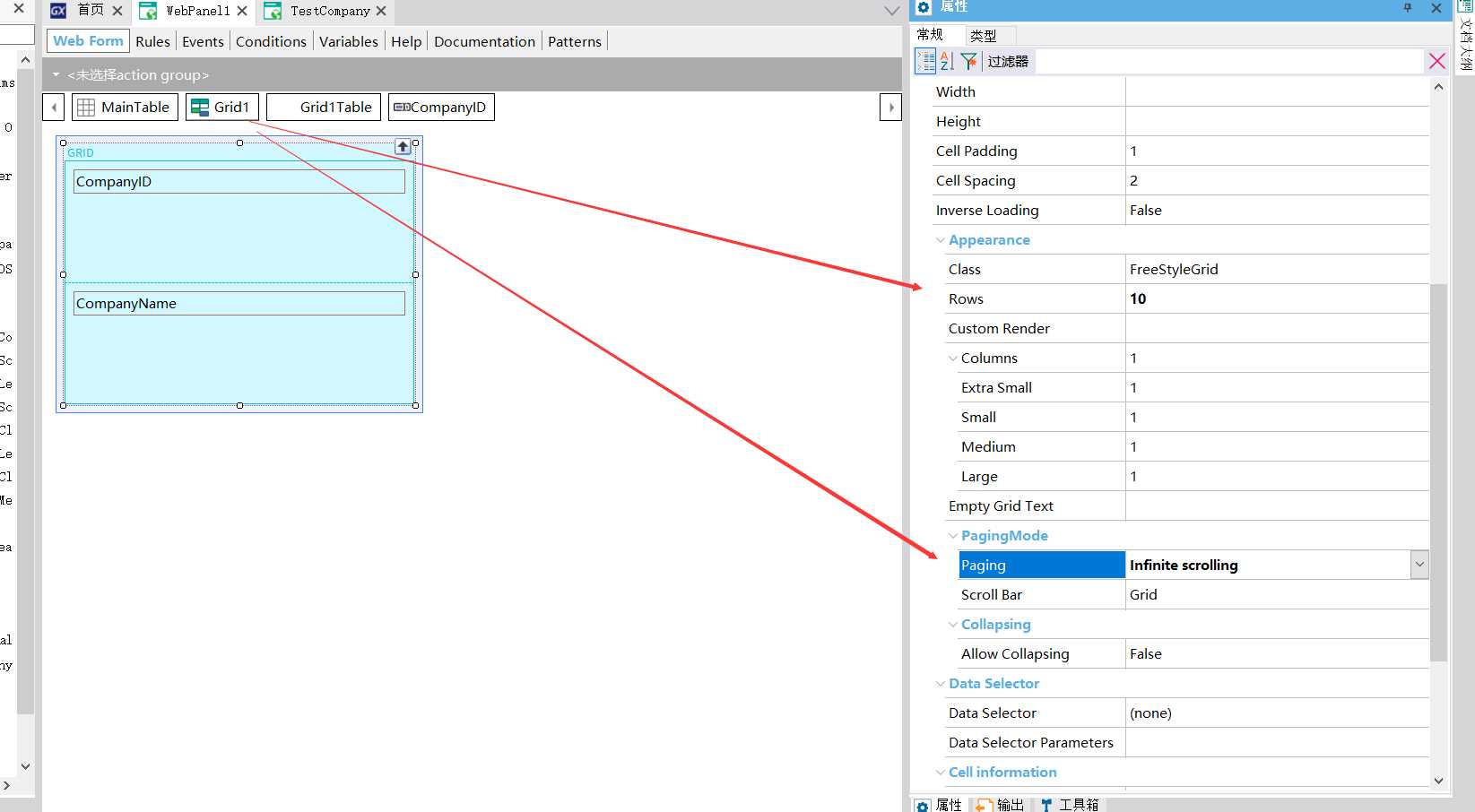The width and height of the screenshot is (1475, 812).
Task: Collapse the Data Selector section
Action: (x=940, y=684)
